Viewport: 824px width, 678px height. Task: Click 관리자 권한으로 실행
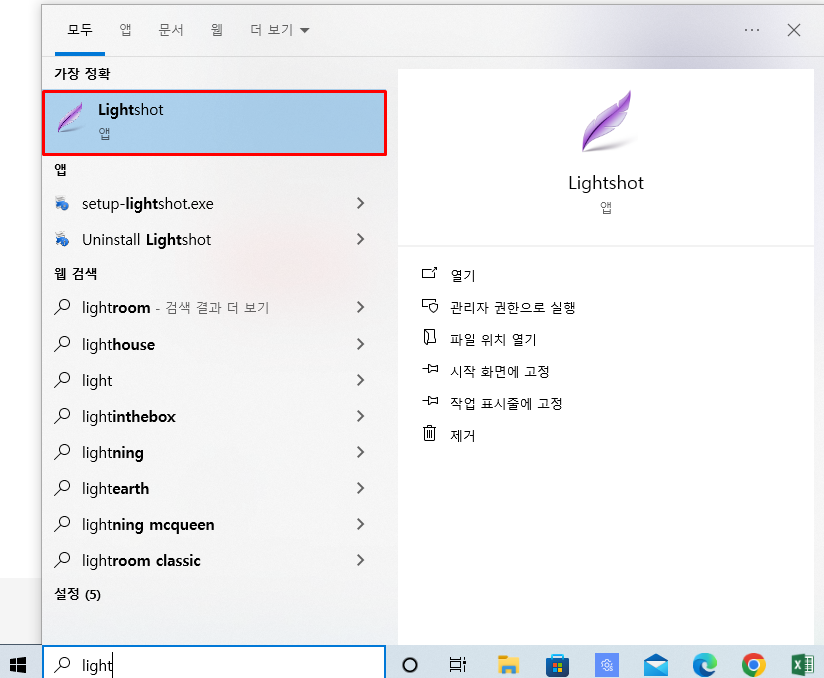coord(513,307)
